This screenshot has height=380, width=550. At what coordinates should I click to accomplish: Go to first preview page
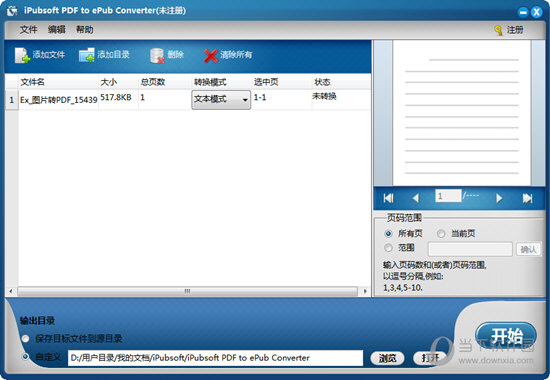388,198
